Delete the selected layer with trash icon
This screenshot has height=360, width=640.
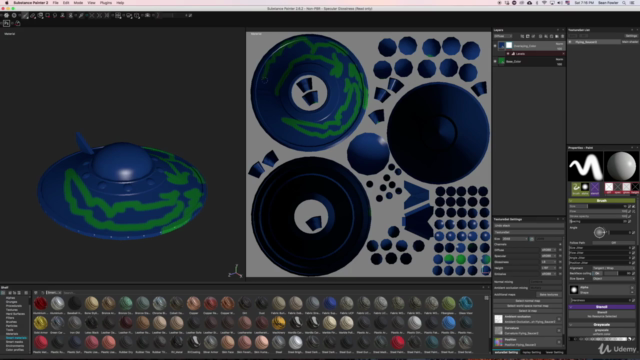[562, 36]
